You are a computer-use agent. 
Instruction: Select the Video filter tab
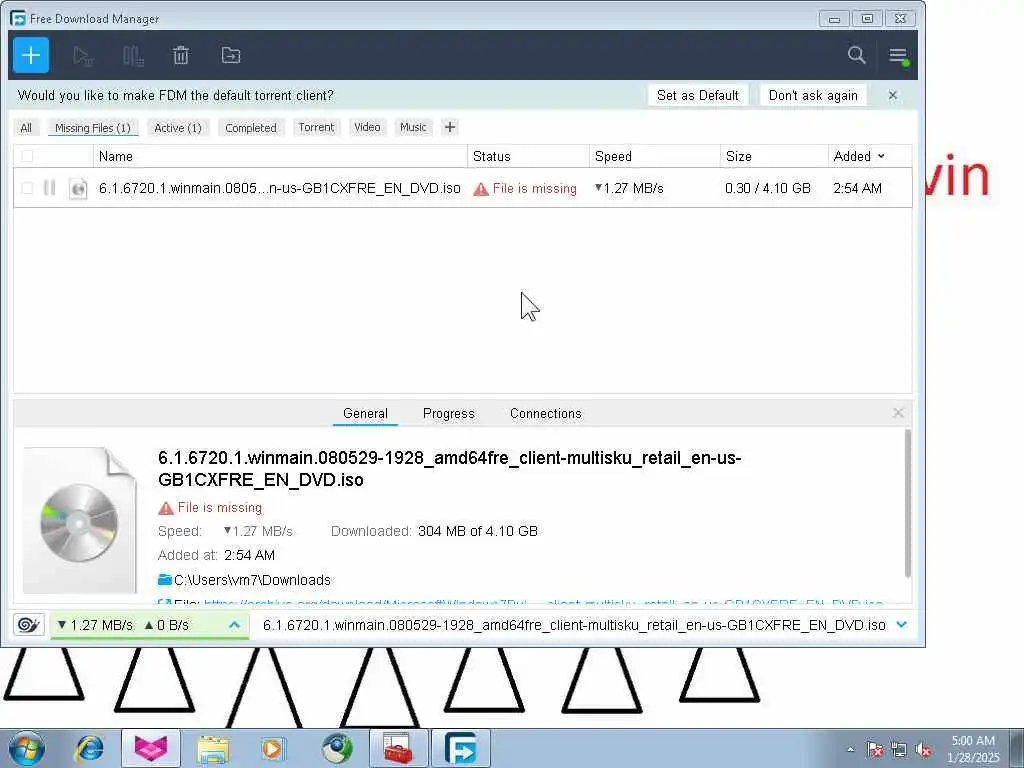[367, 127]
